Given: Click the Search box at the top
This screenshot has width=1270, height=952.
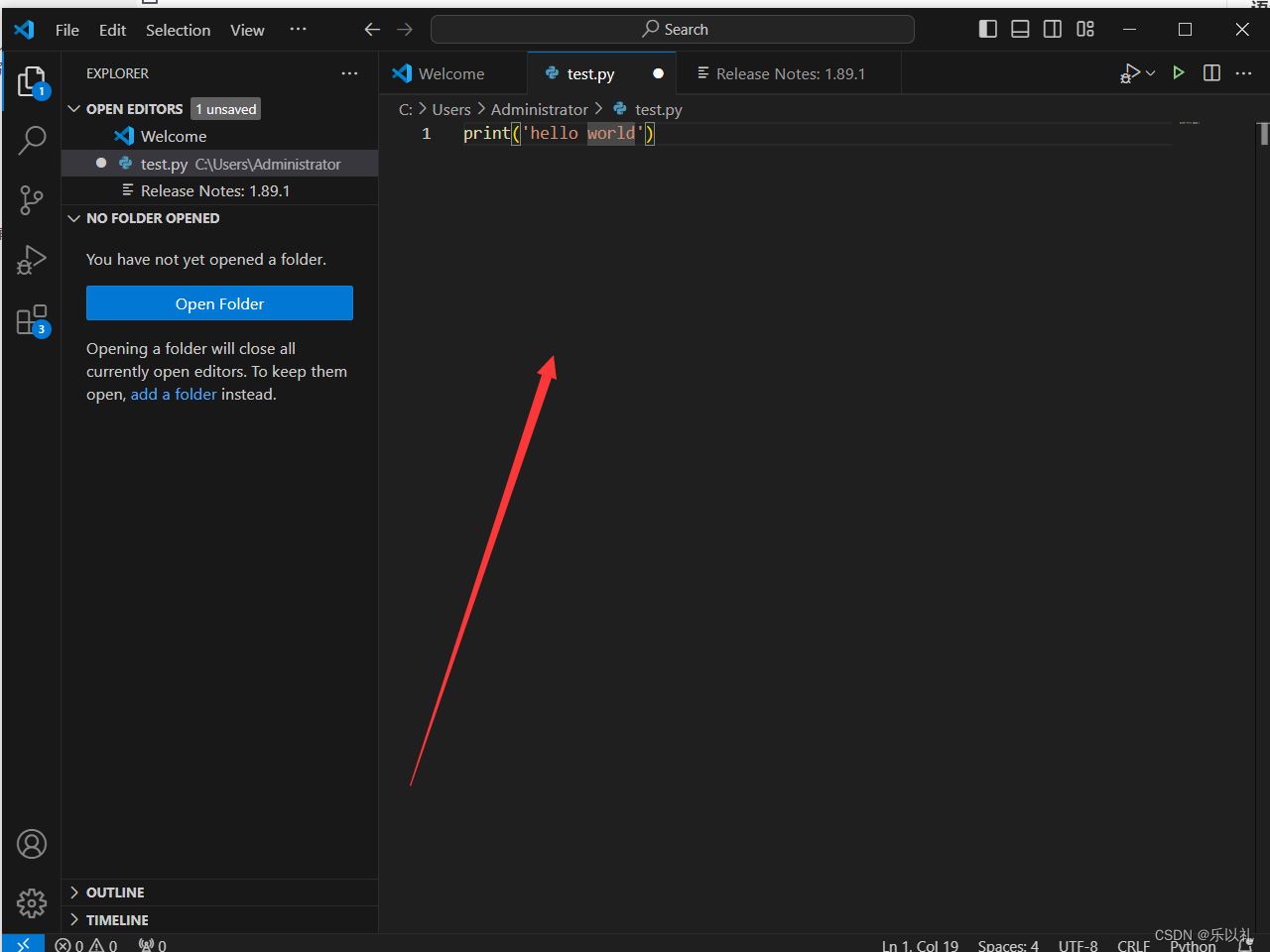Looking at the screenshot, I should [673, 29].
